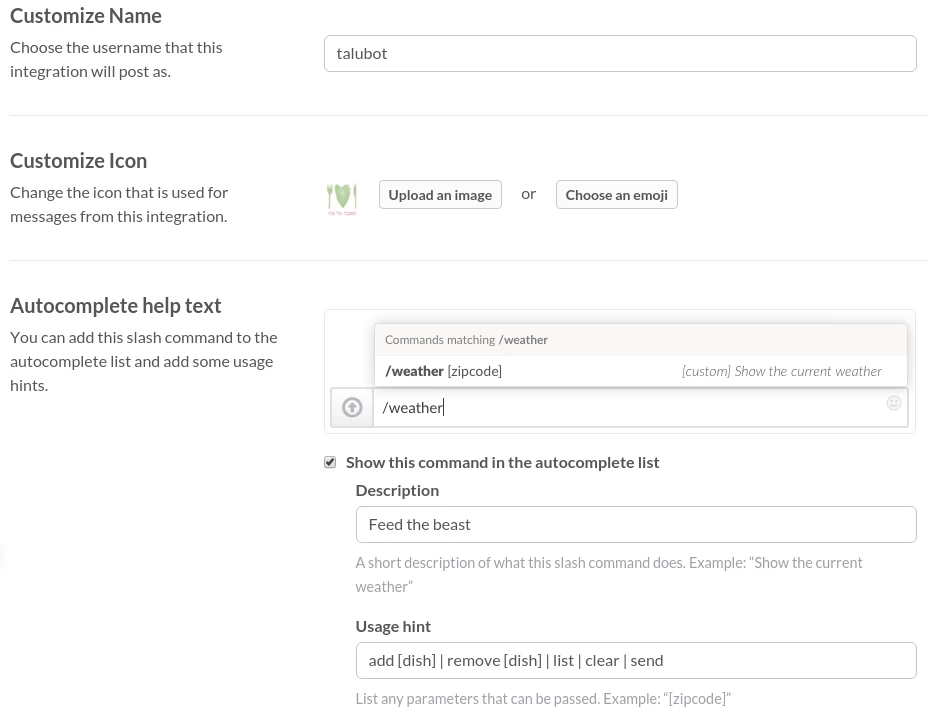Viewport: 929px width, 723px height.
Task: Click Upload an image button
Action: [440, 194]
